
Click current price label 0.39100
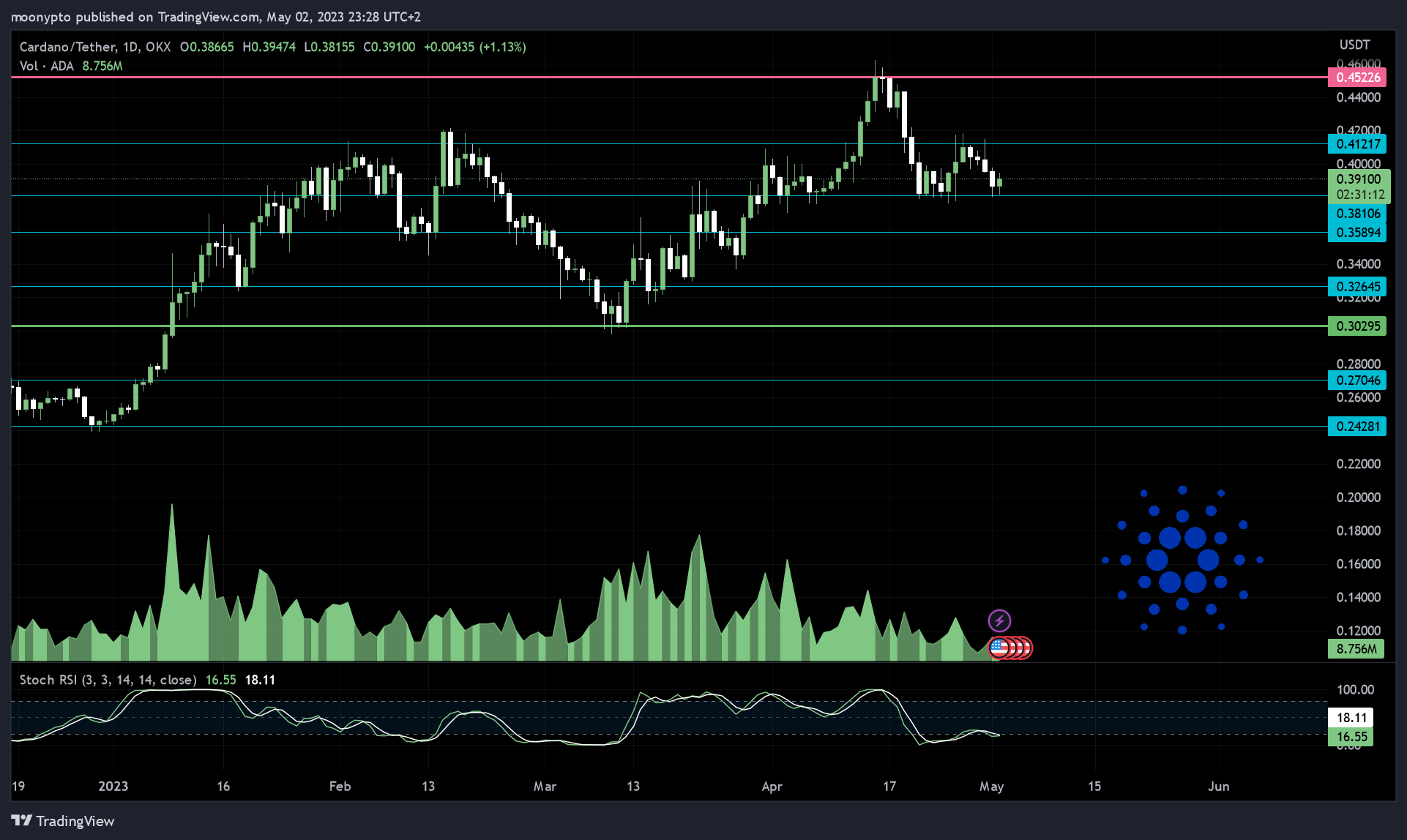[1359, 179]
